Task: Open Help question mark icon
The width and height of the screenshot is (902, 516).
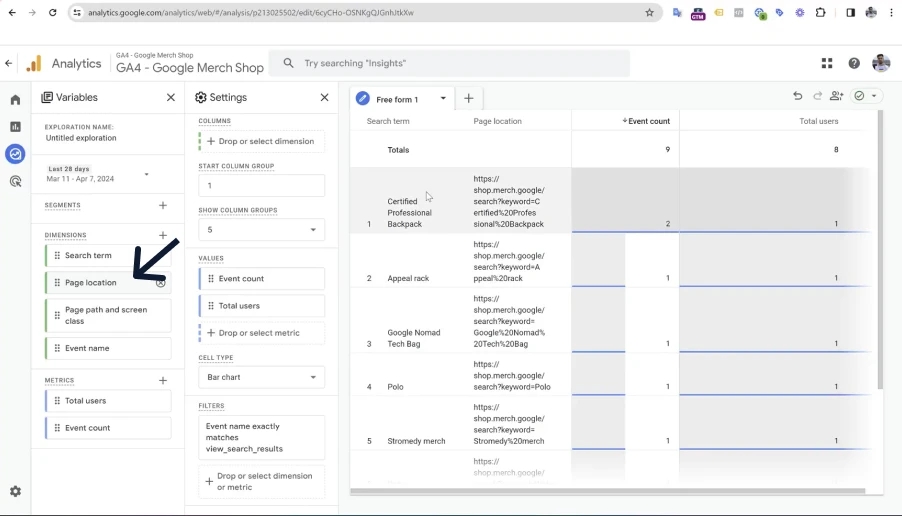Action: pos(854,63)
